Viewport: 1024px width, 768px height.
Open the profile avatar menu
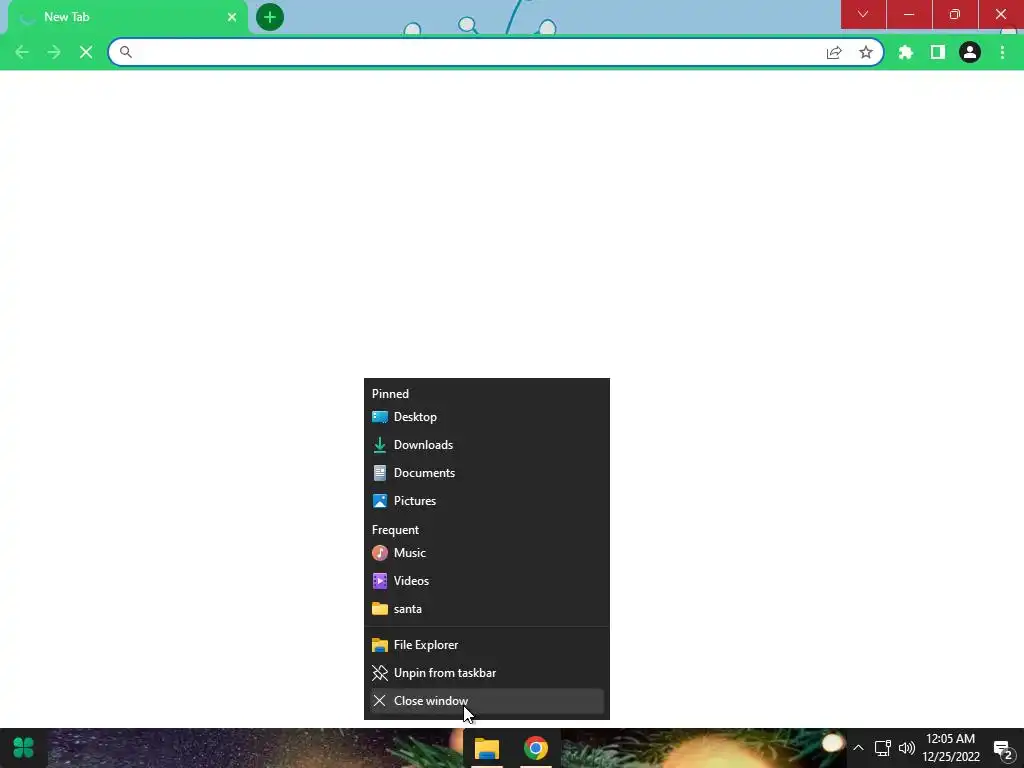click(970, 52)
